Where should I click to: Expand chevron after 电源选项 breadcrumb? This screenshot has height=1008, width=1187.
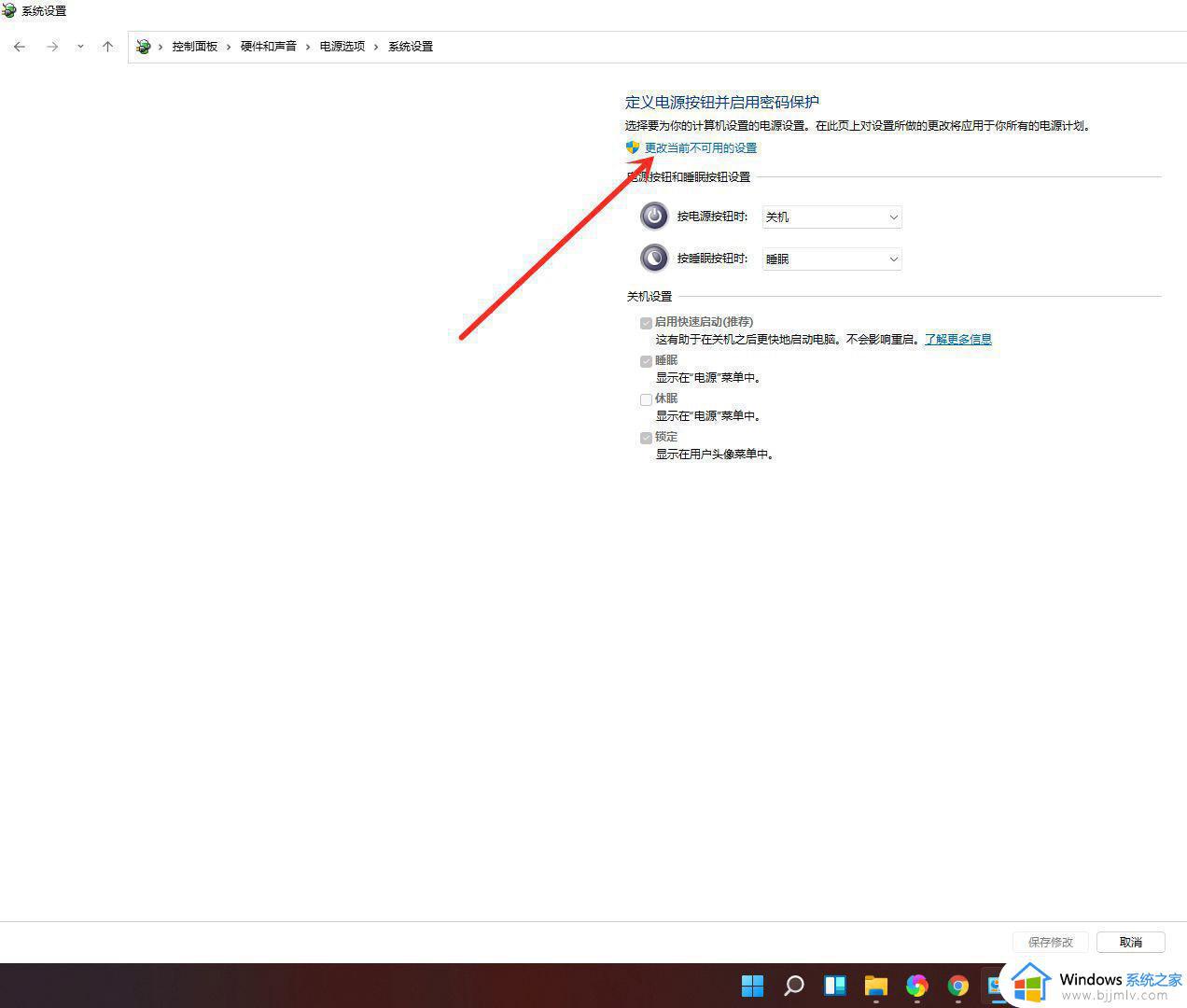[x=376, y=47]
